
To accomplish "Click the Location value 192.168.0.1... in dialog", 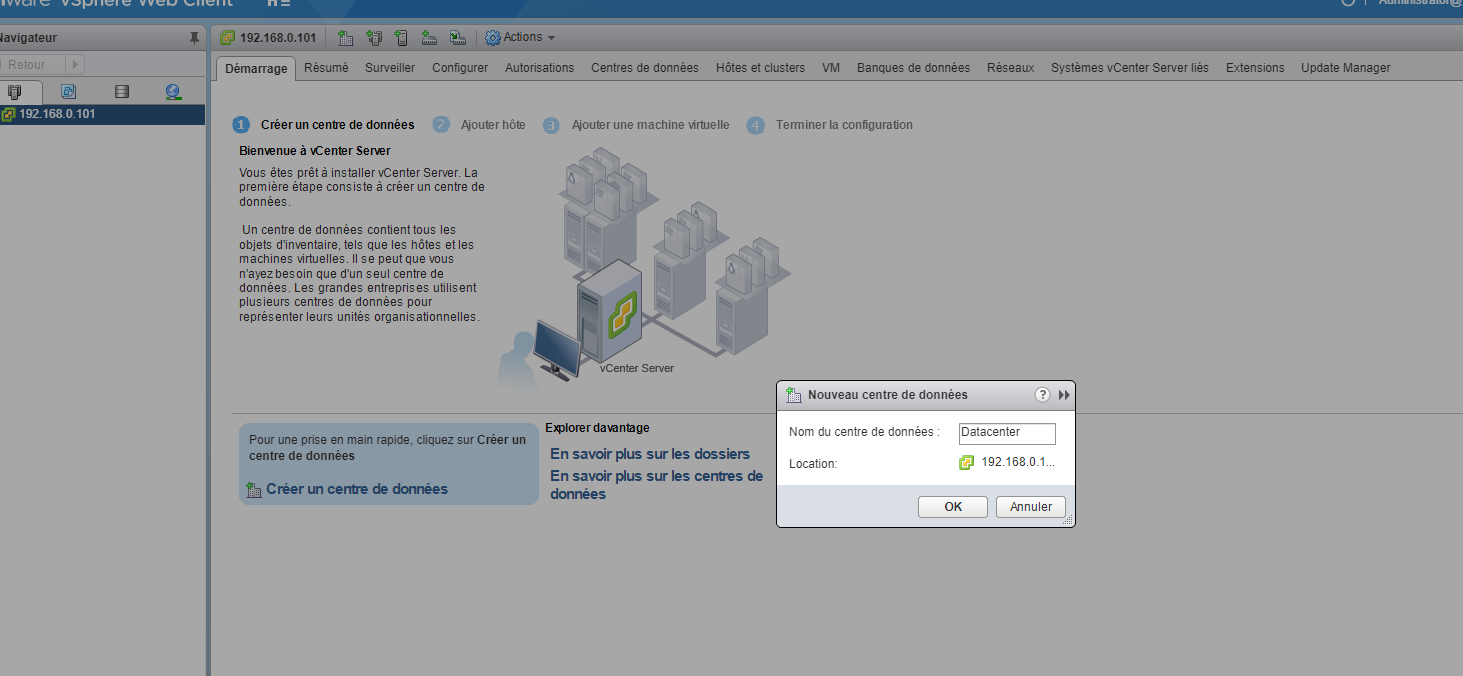I will pyautogui.click(x=1018, y=463).
